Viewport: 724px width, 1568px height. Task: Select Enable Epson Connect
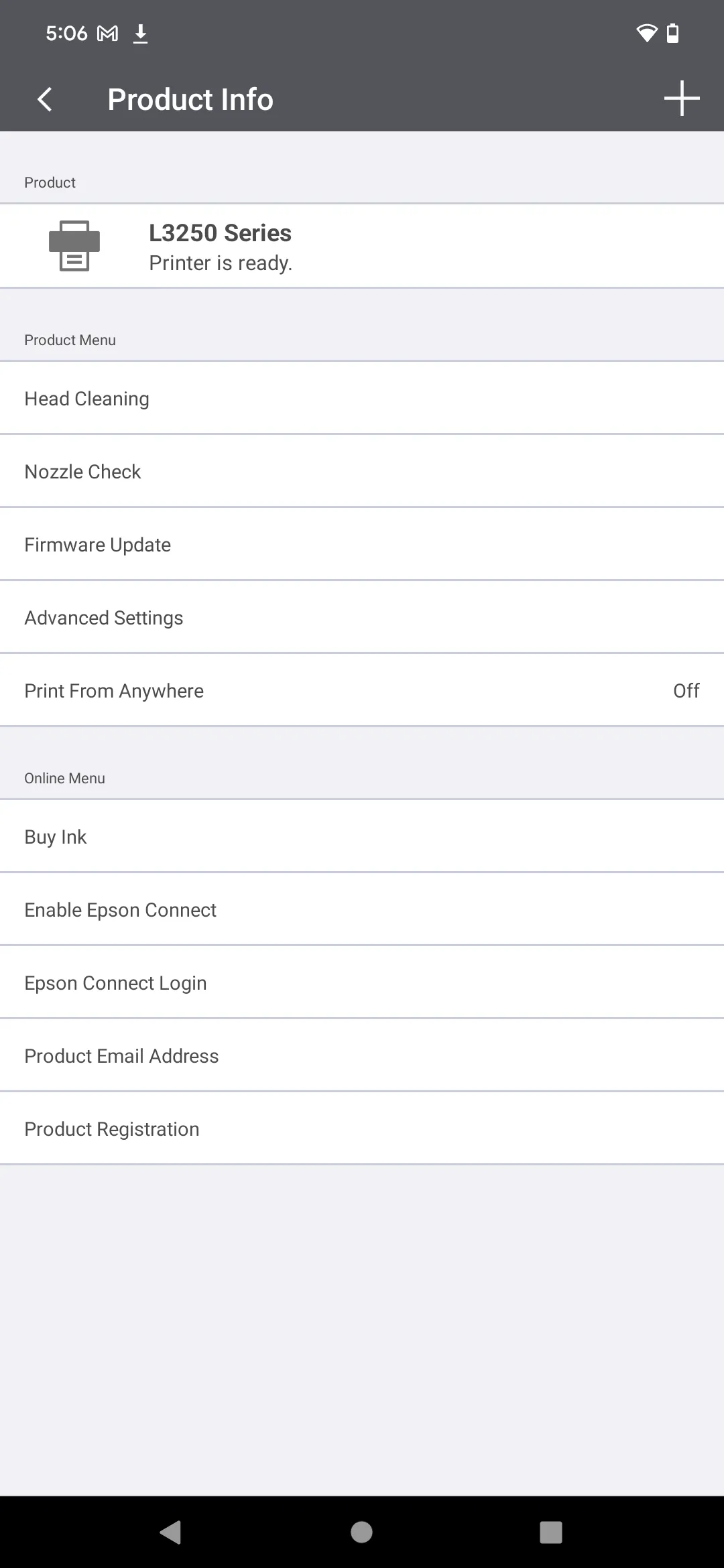[x=362, y=909]
